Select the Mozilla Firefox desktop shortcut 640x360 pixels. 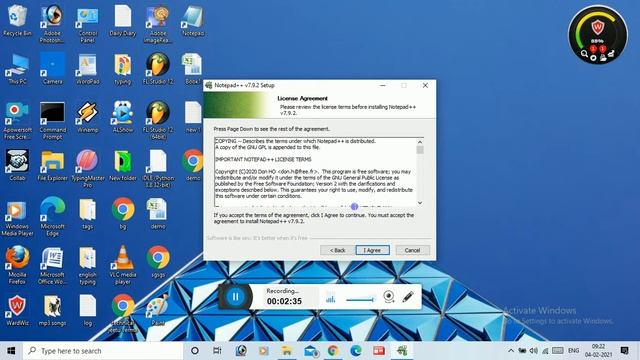click(x=17, y=265)
